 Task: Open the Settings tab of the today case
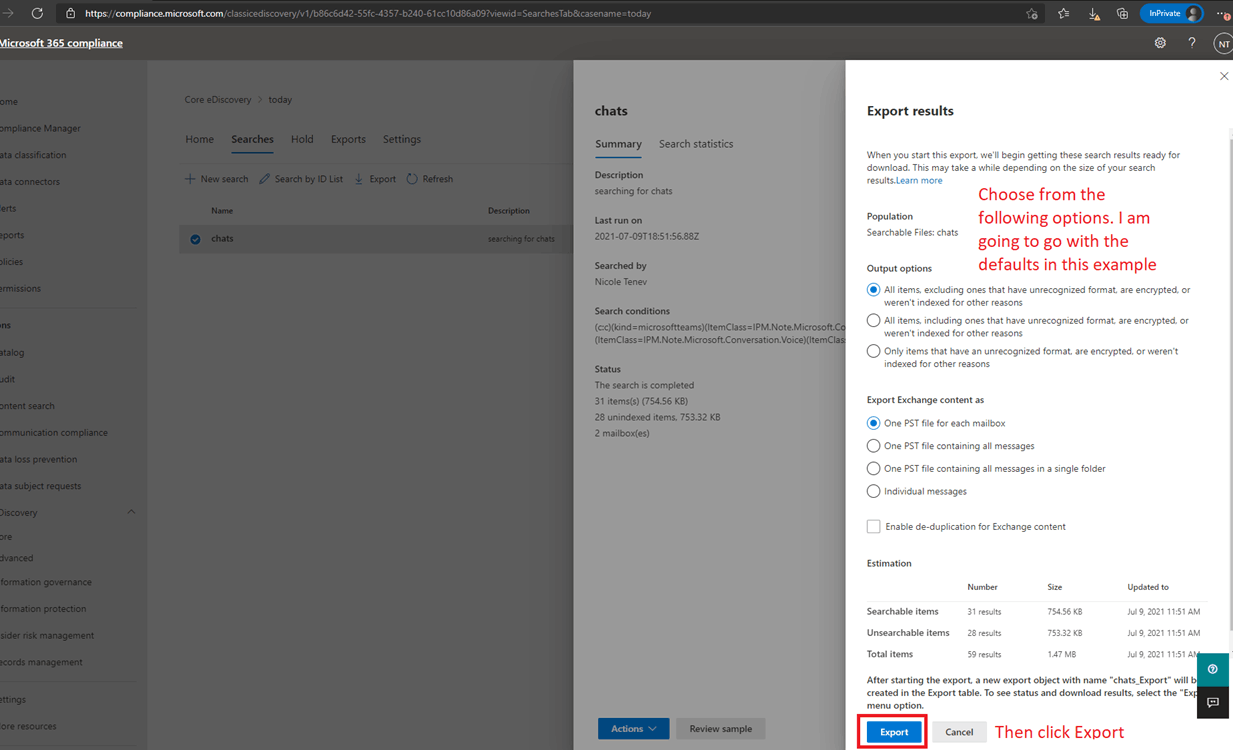click(x=402, y=139)
